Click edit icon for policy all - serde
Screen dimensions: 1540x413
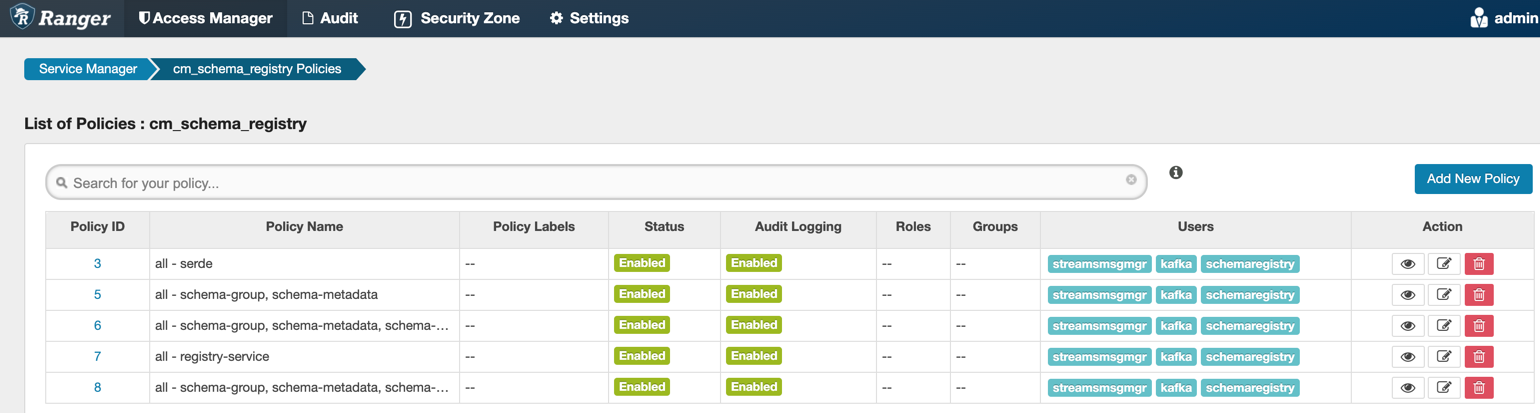tap(1443, 264)
